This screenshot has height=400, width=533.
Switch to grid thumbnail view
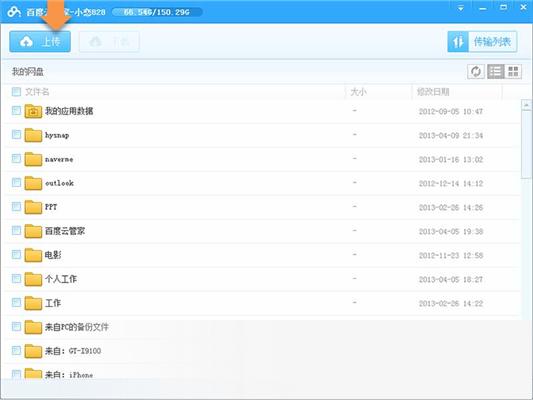pos(513,71)
